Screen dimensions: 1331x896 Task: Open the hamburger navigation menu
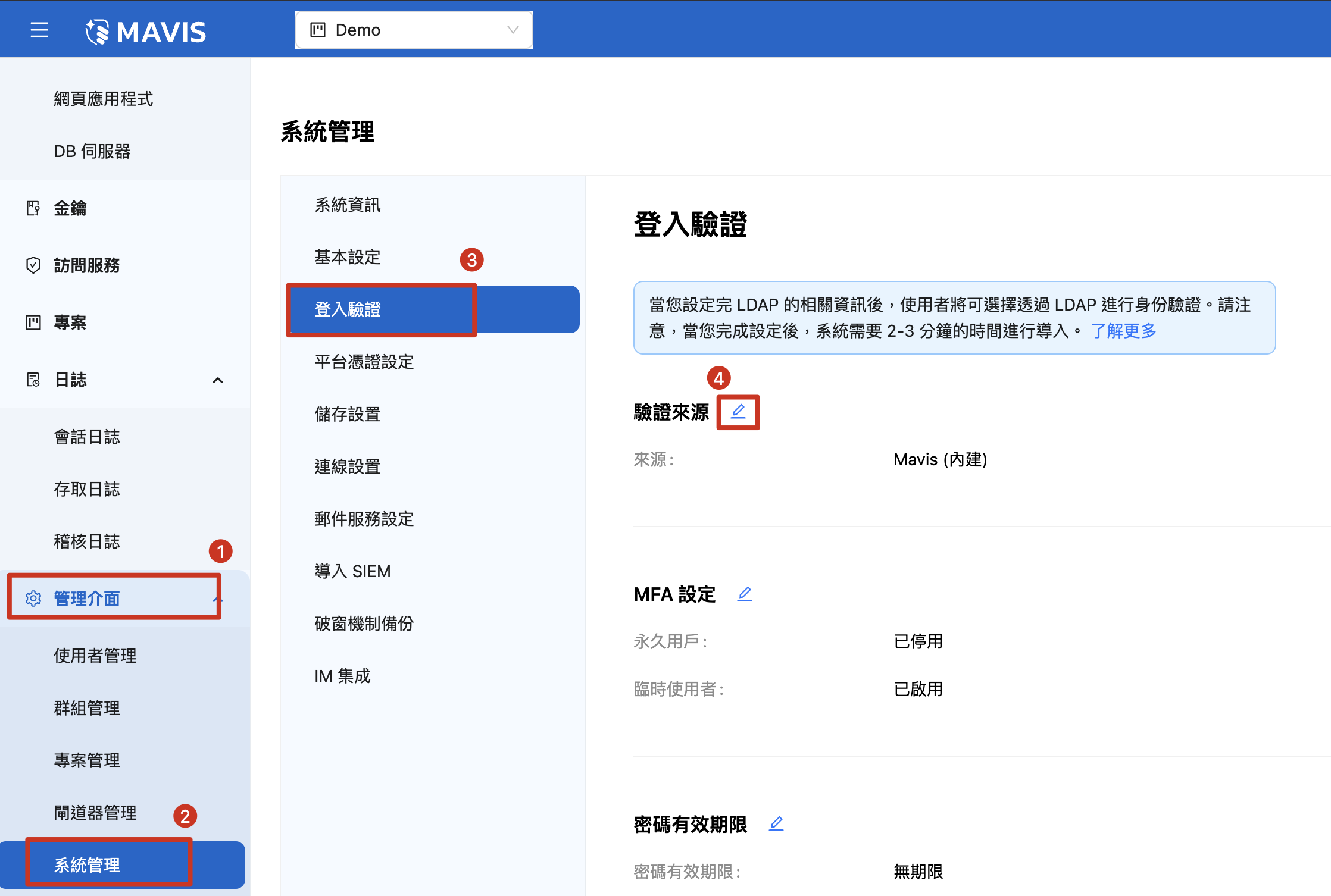[x=39, y=30]
